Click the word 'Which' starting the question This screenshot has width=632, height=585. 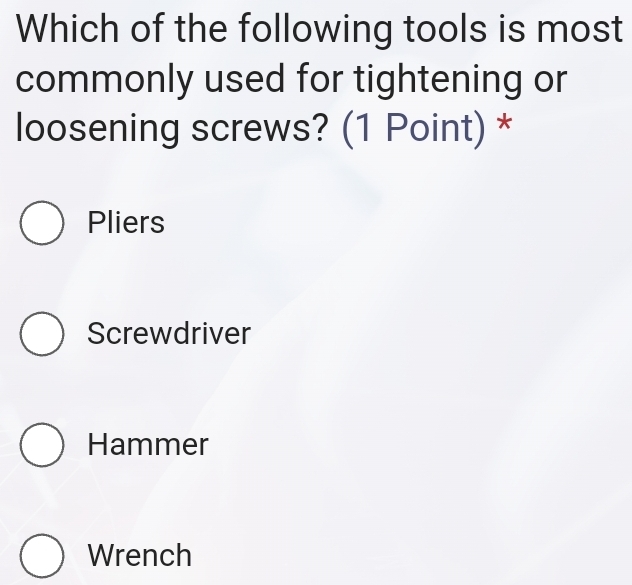(x=68, y=29)
